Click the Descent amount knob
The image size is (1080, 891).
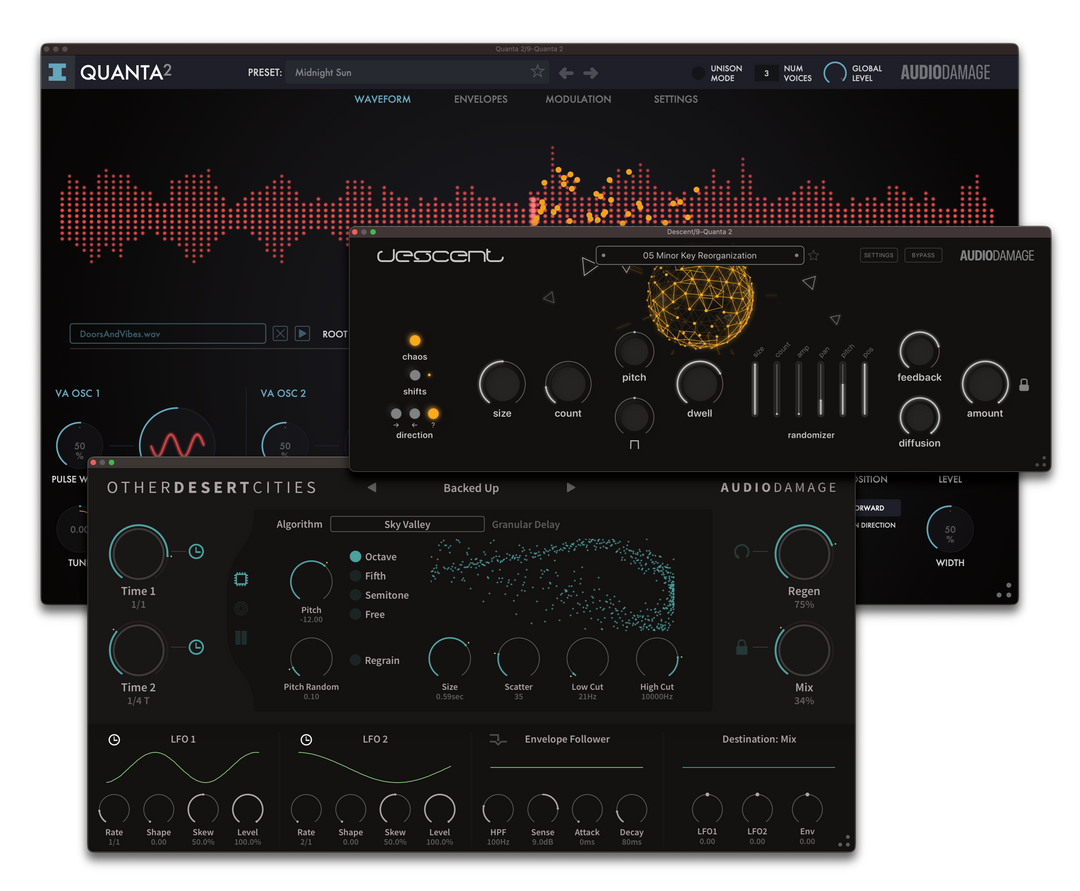coord(986,383)
